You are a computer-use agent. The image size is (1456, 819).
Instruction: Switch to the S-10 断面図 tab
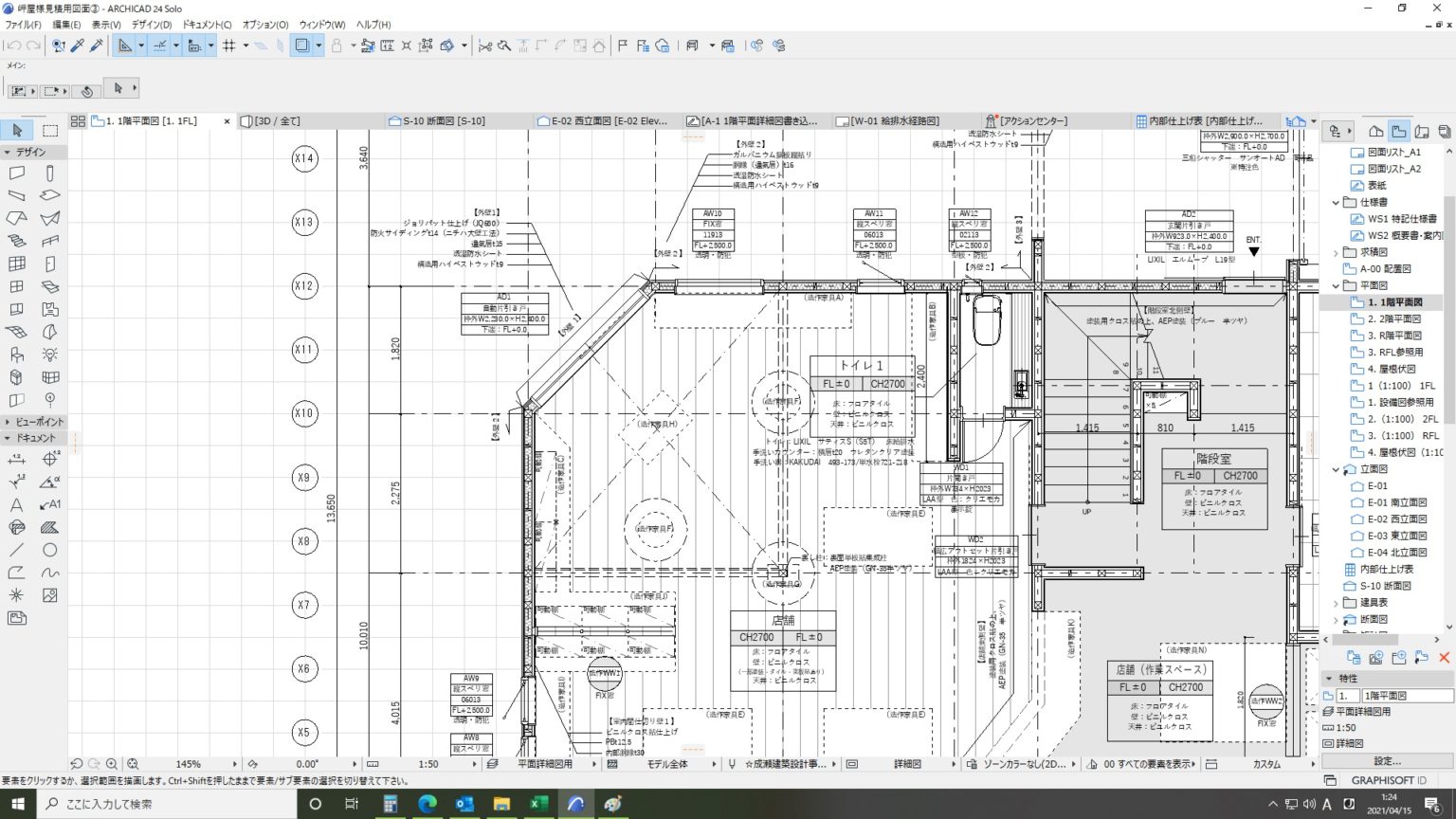(444, 121)
